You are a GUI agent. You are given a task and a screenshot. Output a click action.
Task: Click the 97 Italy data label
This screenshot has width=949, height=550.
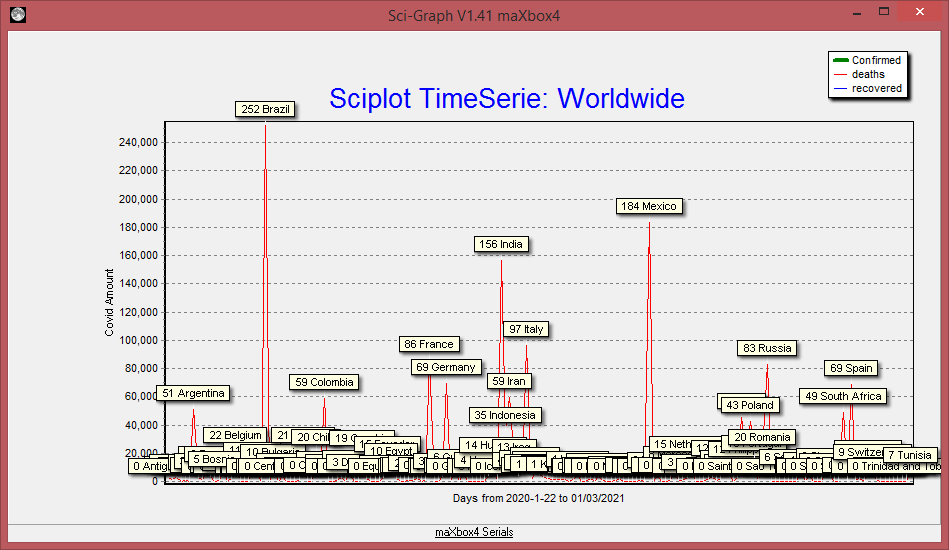tap(526, 329)
